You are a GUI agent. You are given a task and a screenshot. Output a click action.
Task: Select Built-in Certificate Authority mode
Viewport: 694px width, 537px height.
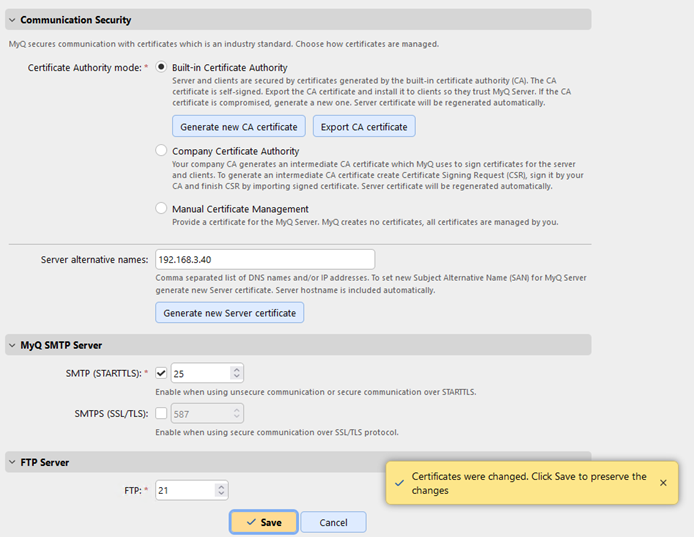click(161, 67)
